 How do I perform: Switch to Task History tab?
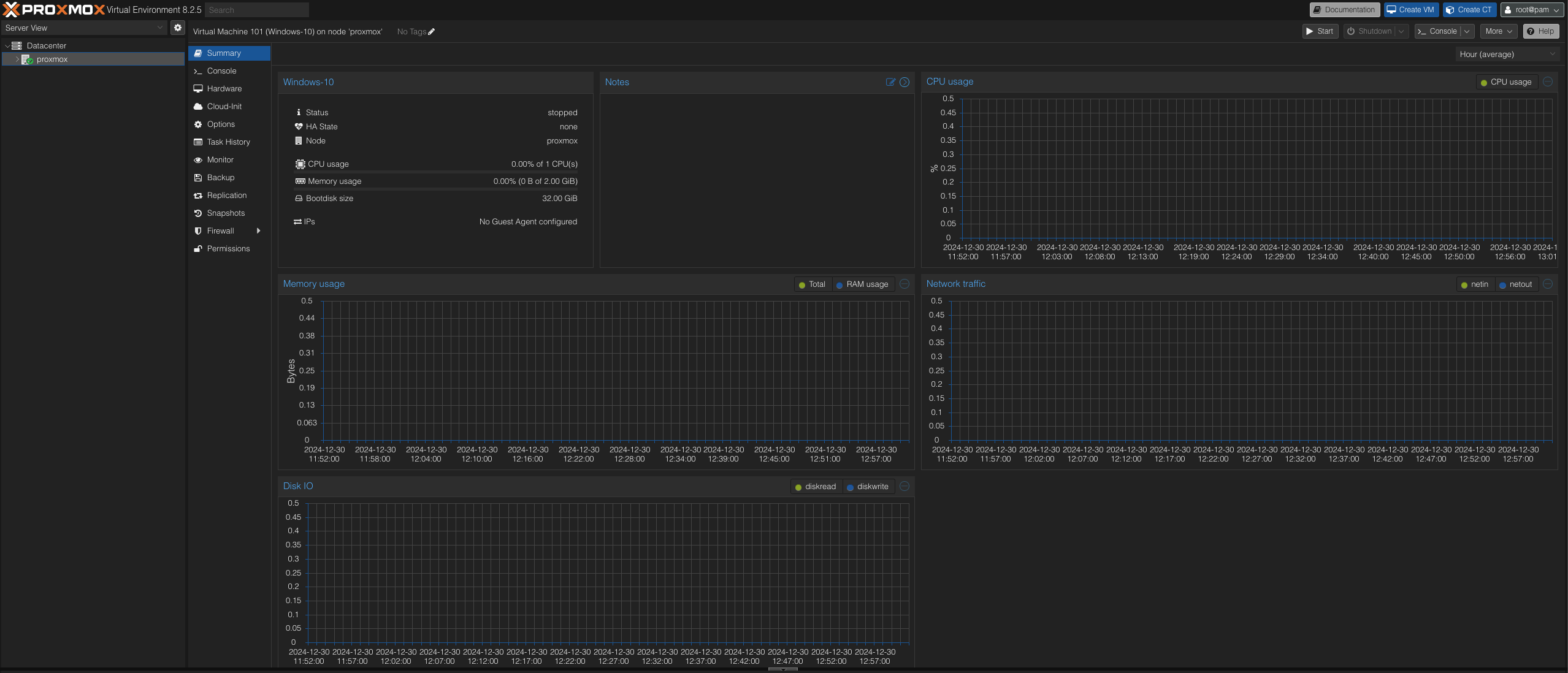click(x=228, y=142)
